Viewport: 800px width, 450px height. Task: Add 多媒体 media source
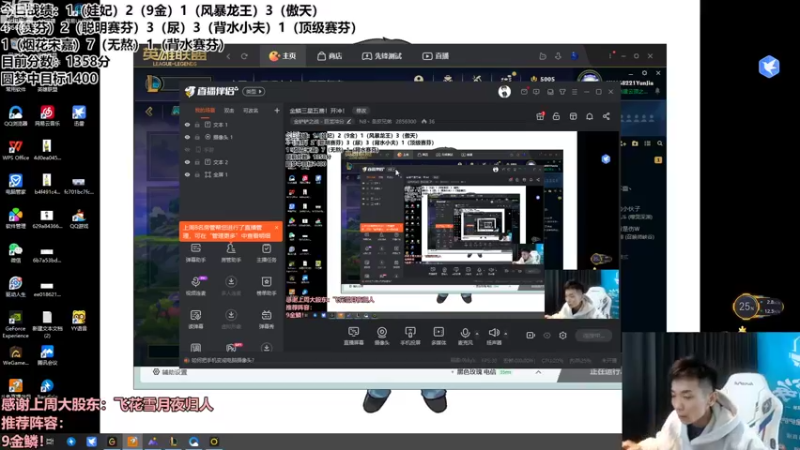click(x=438, y=336)
